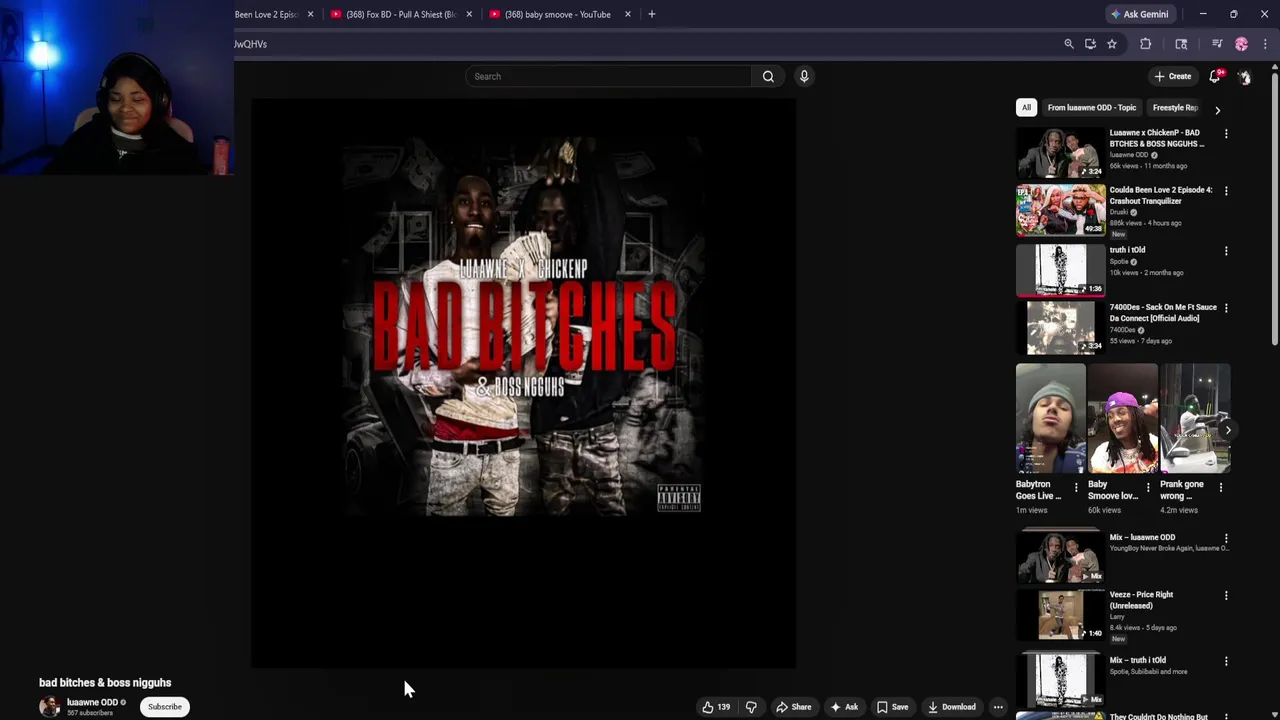Open truth i tOld video thumbnail
The height and width of the screenshot is (720, 1280).
pyautogui.click(x=1061, y=270)
